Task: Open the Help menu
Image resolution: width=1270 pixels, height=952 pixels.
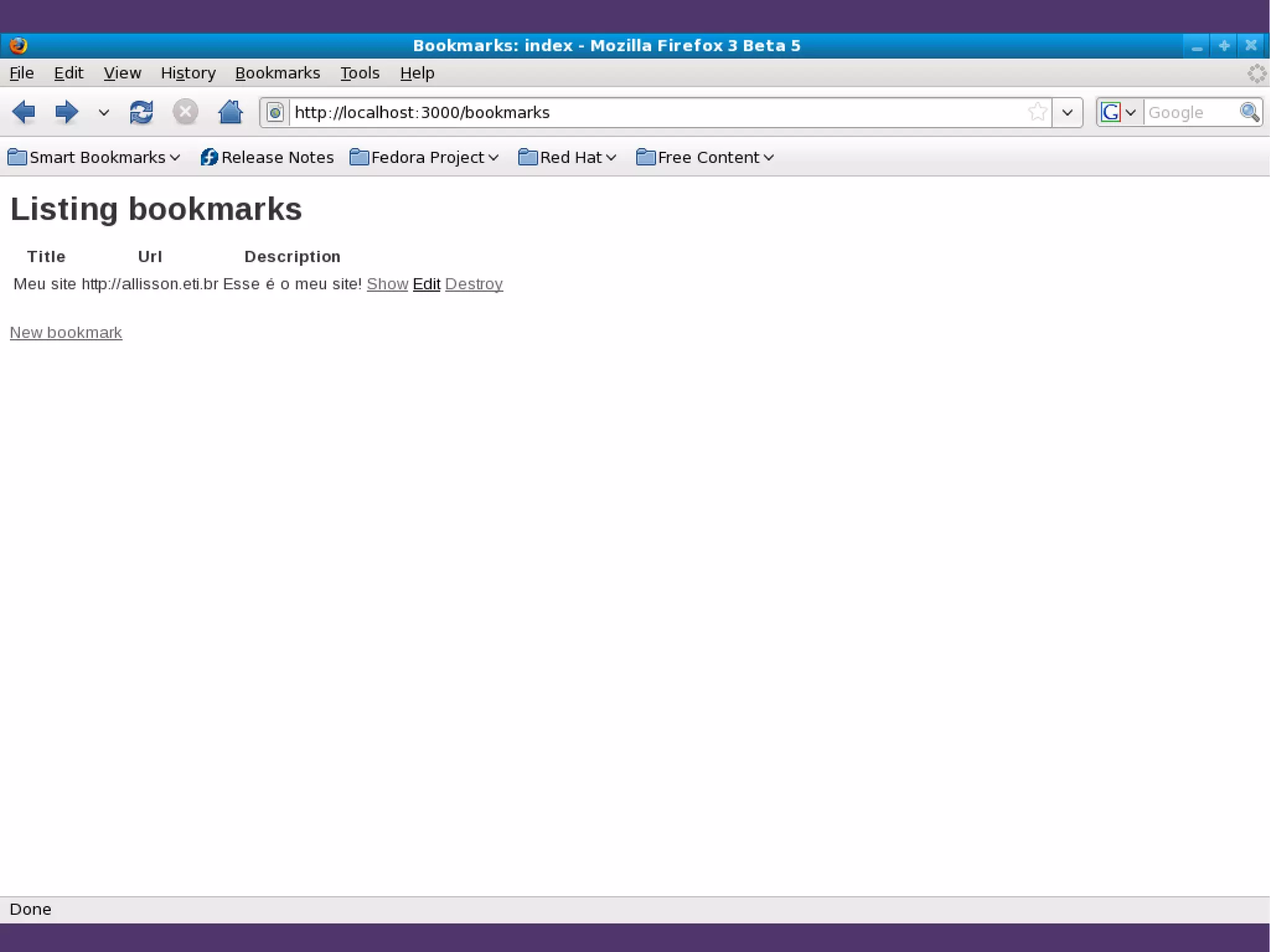Action: [417, 73]
